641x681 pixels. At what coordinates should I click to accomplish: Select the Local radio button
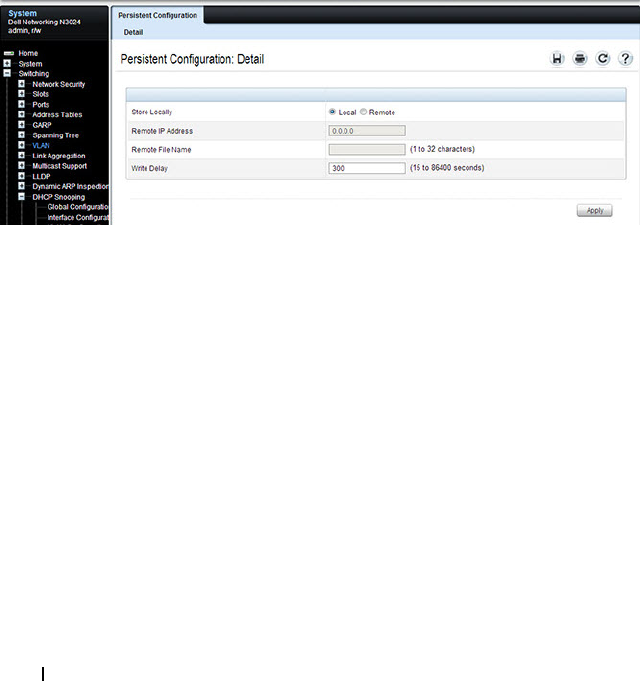(x=332, y=112)
